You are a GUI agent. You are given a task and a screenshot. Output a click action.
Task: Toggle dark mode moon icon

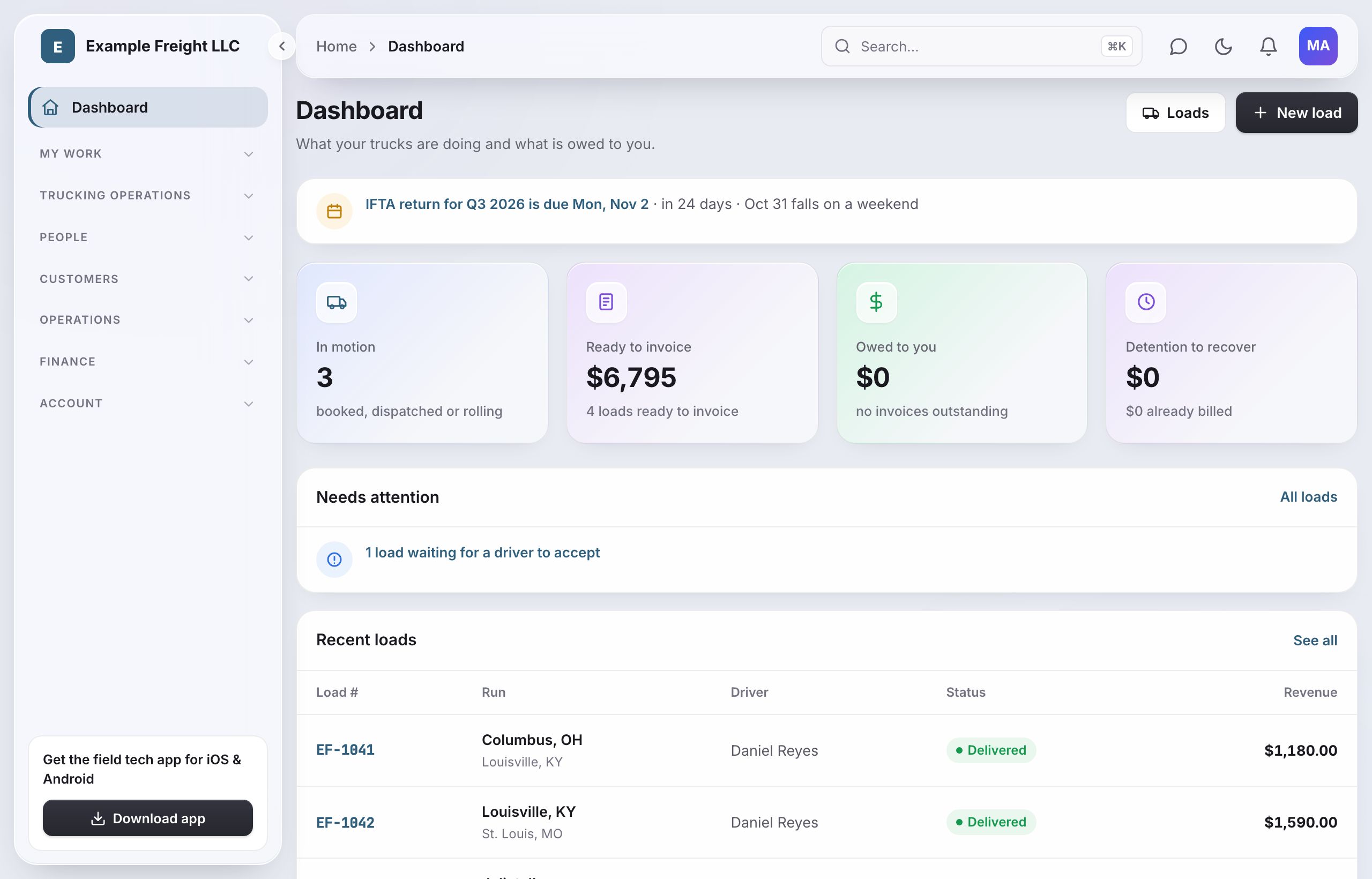(x=1223, y=46)
